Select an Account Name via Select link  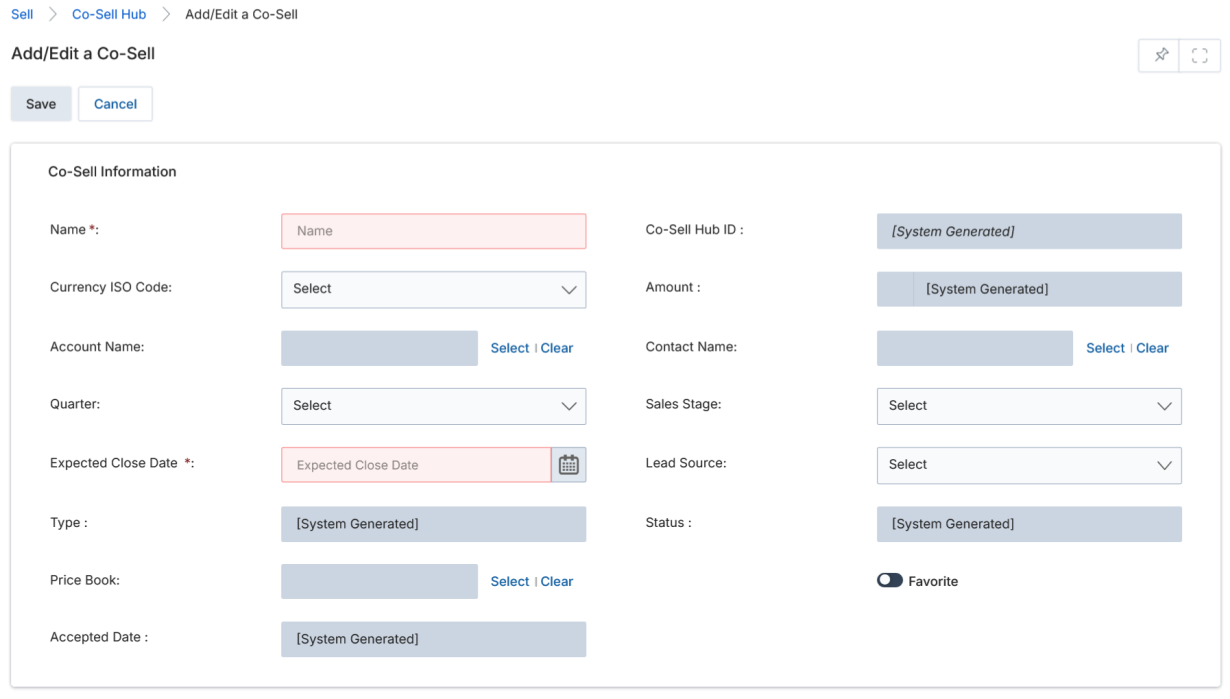coord(509,348)
